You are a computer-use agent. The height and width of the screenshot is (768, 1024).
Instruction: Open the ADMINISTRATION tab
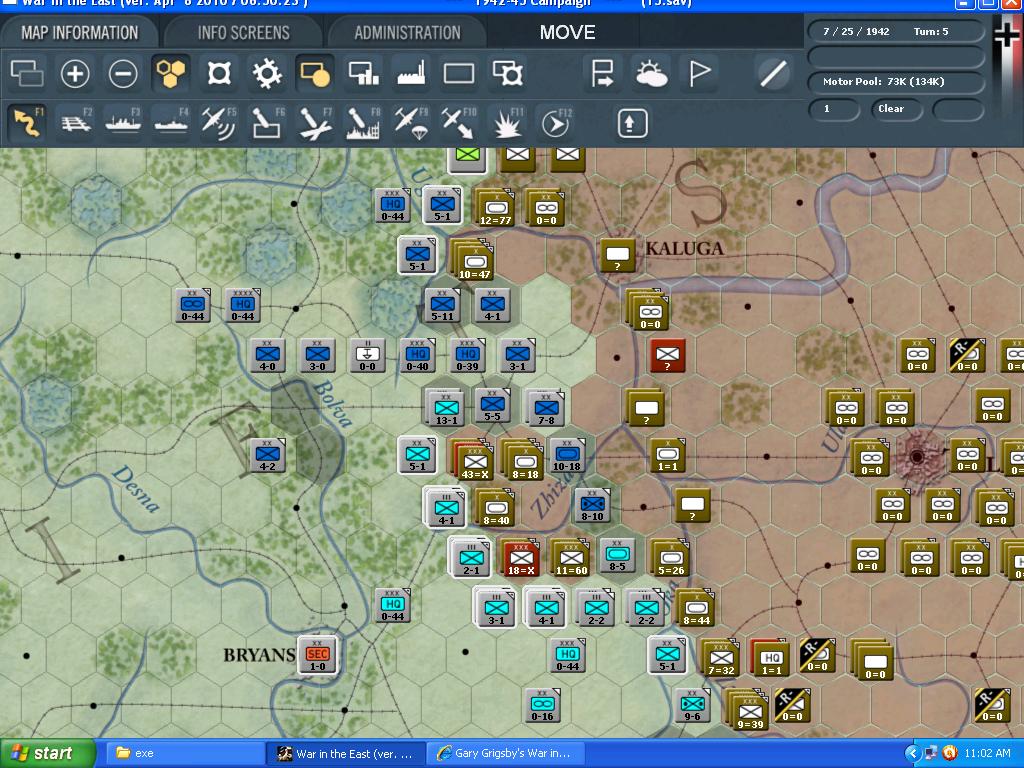pos(408,33)
